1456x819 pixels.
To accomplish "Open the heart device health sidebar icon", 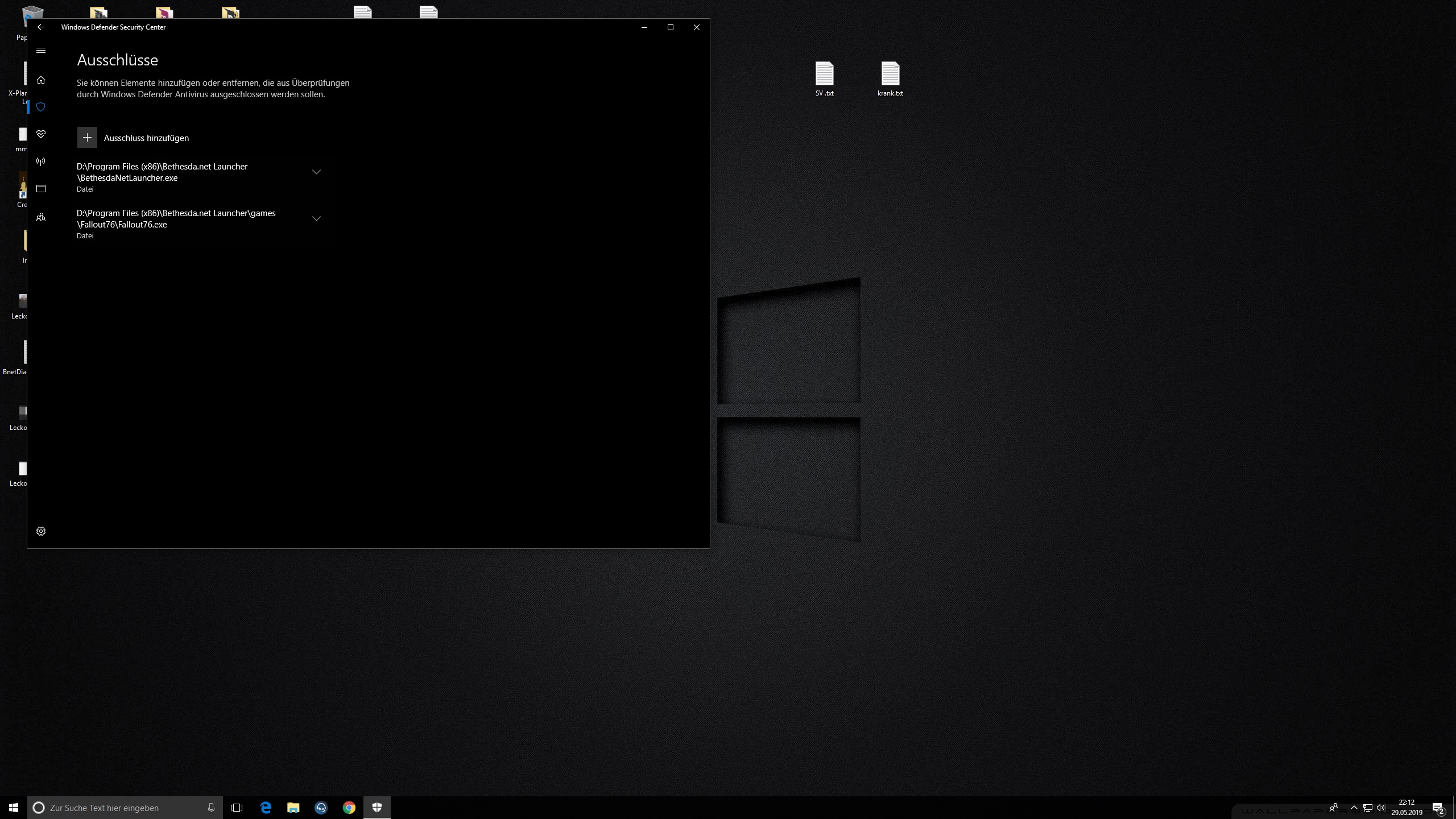I will (41, 134).
